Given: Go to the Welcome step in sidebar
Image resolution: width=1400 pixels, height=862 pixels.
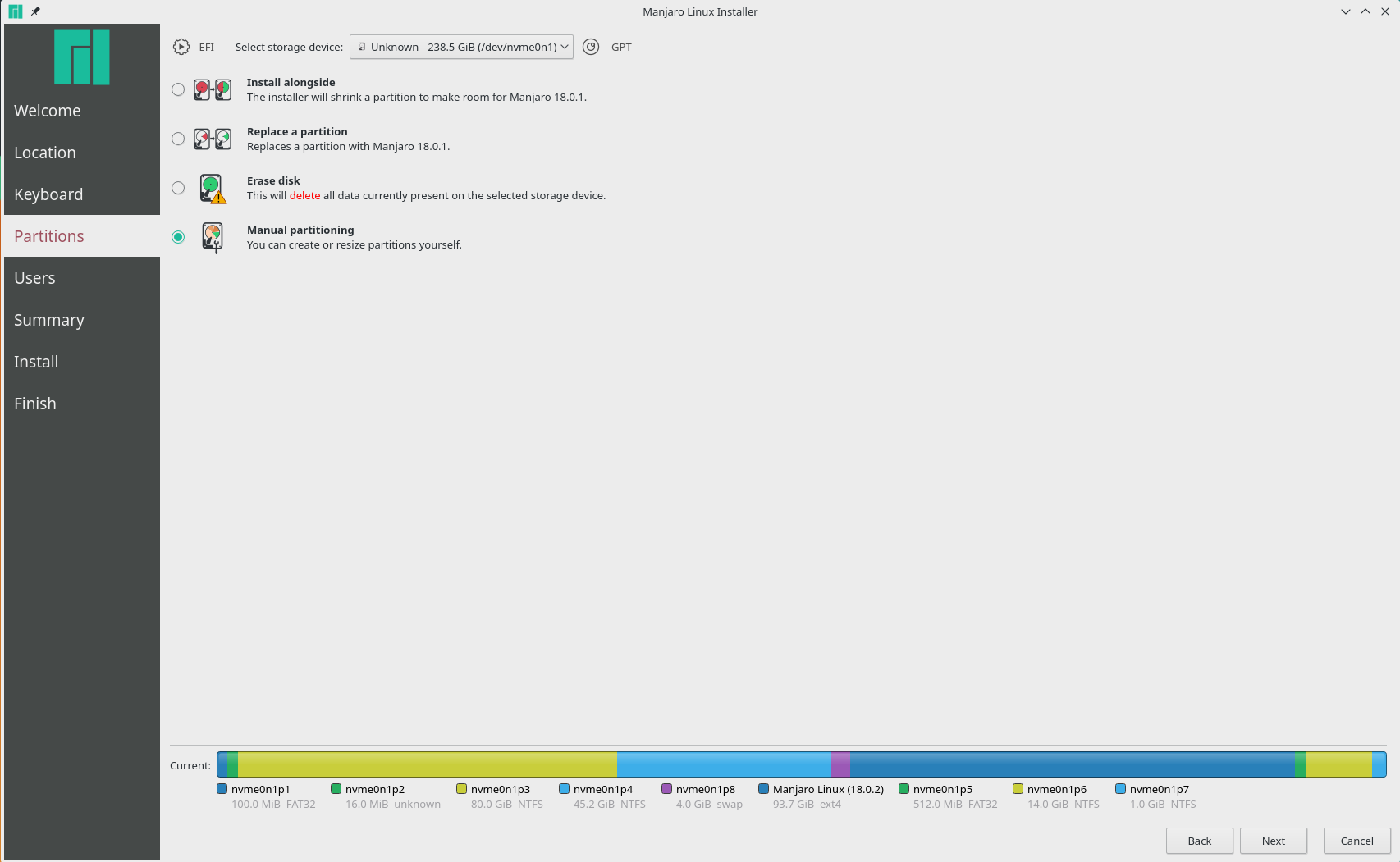Looking at the screenshot, I should (82, 111).
